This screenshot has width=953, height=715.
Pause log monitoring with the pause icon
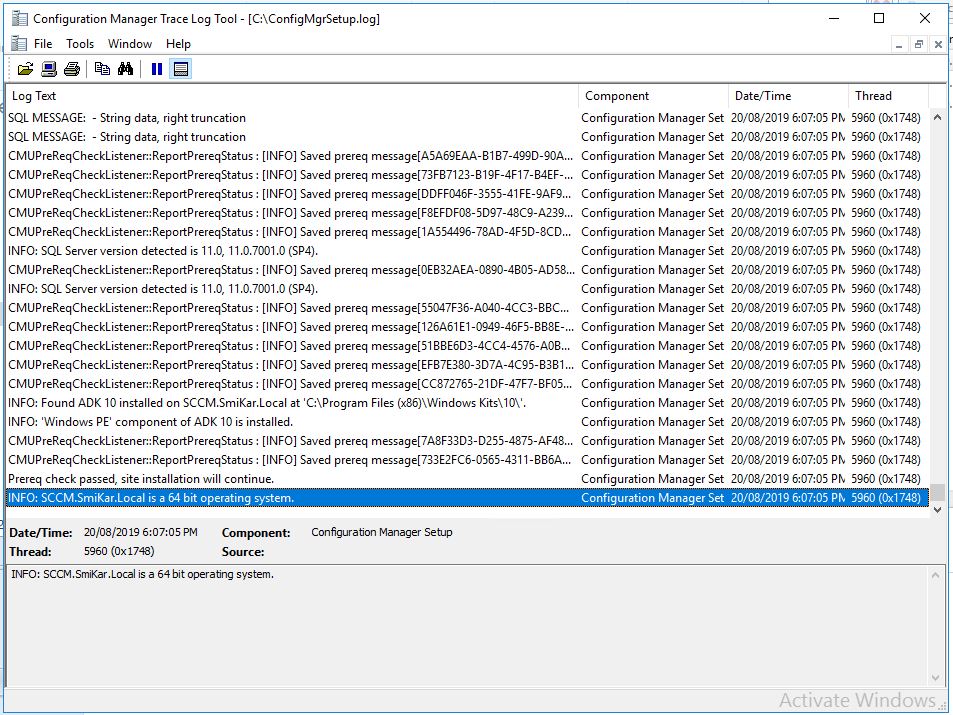click(157, 69)
